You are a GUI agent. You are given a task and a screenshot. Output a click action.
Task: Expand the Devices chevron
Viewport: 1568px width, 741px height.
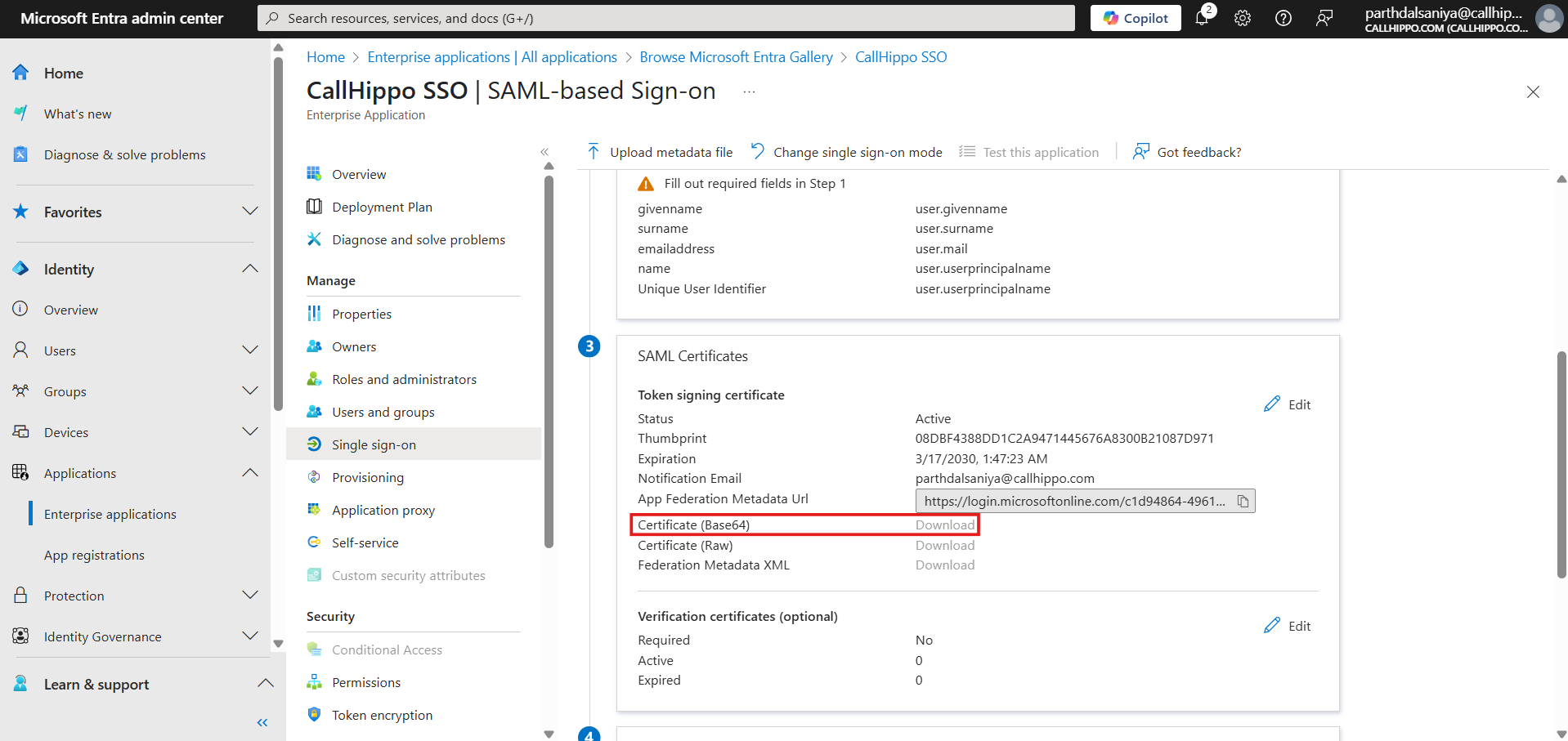[250, 432]
